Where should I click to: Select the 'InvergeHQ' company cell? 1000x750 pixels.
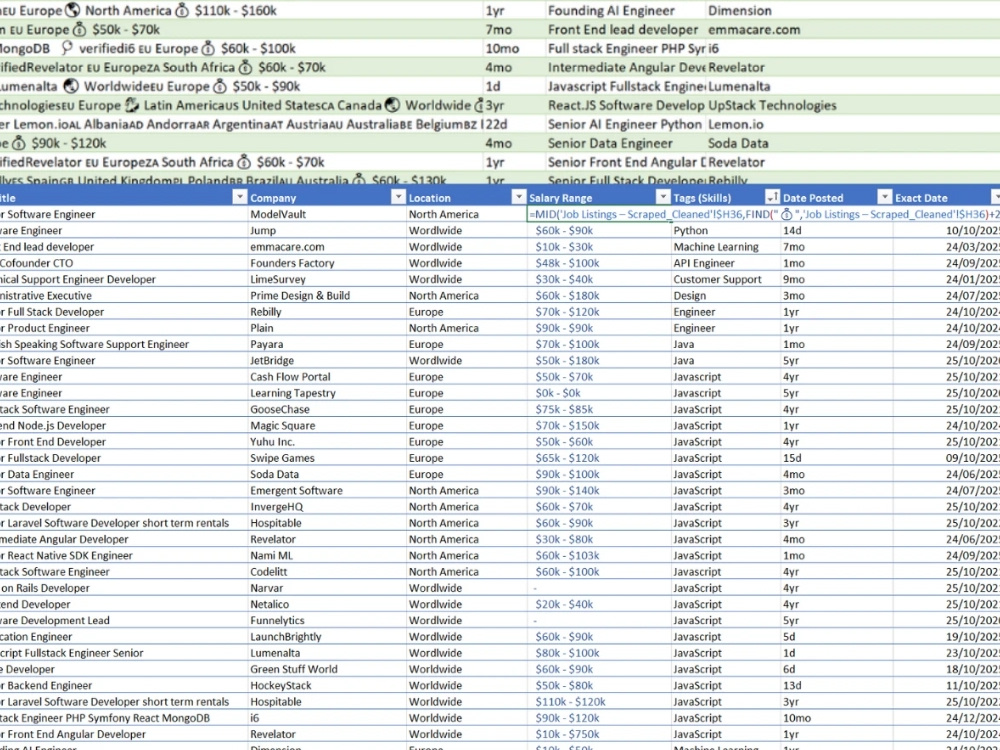(327, 507)
